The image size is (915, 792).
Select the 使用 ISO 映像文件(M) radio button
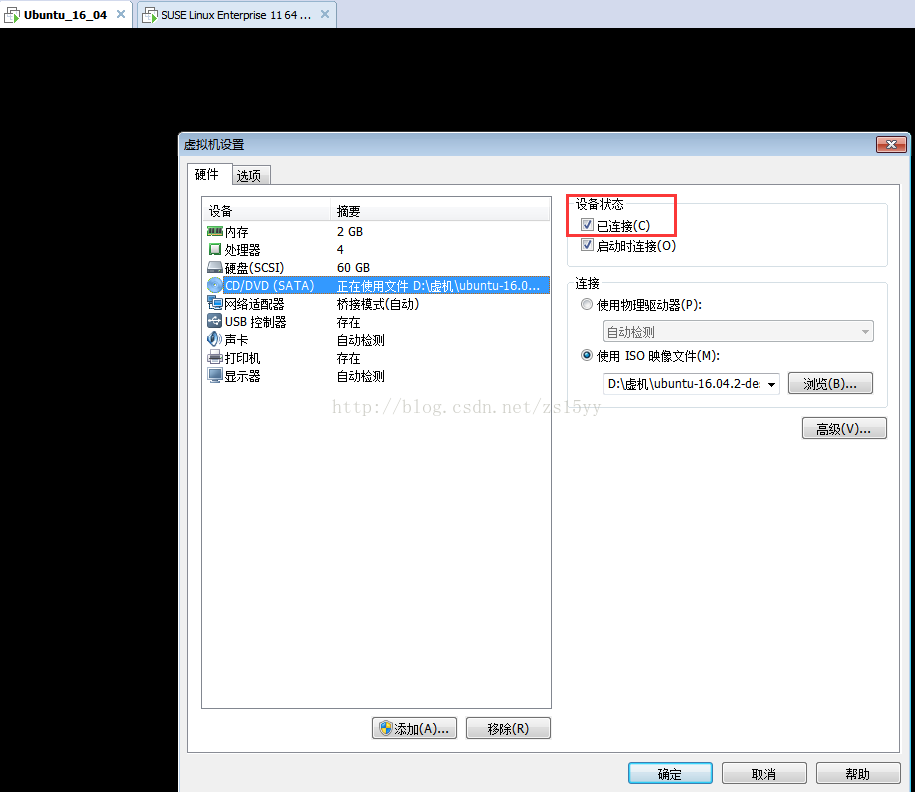(x=587, y=355)
